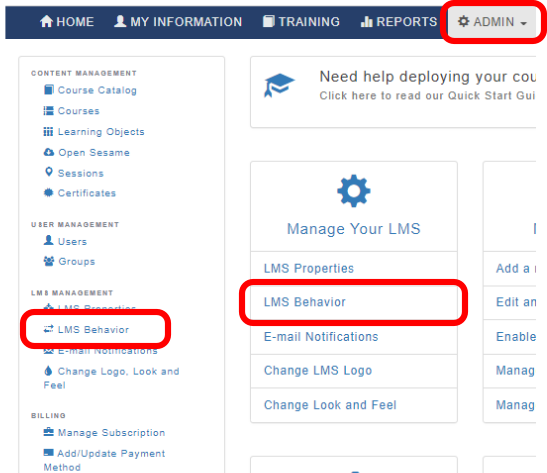Open the HOME nav item
The image size is (547, 473).
(x=67, y=22)
